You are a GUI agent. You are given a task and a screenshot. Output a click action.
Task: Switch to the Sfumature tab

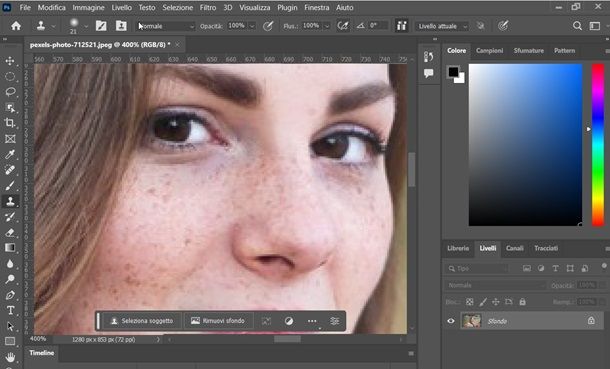528,51
